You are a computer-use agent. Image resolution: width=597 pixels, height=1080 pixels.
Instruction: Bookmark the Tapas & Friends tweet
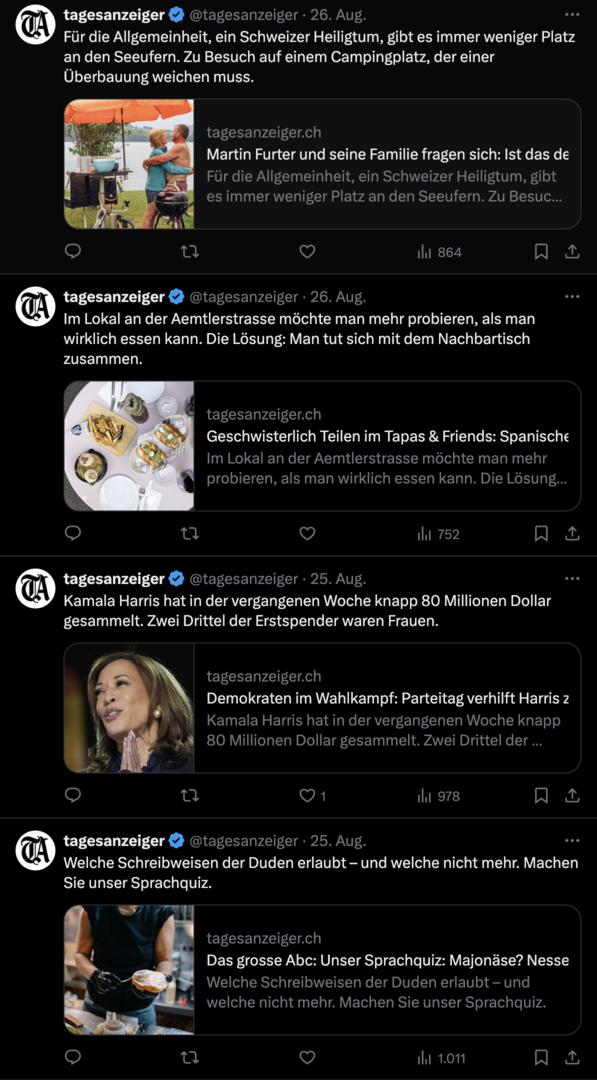click(x=541, y=534)
